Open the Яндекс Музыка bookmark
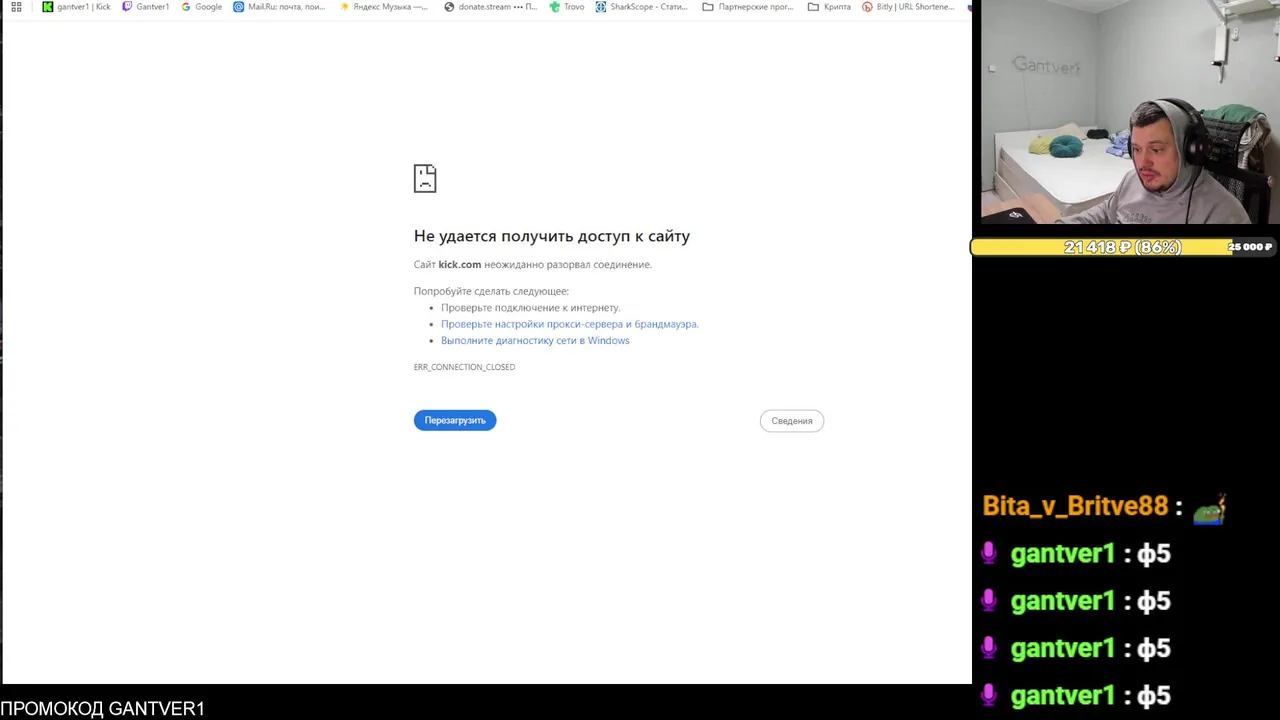Screen dimensions: 1280x720 point(384,7)
